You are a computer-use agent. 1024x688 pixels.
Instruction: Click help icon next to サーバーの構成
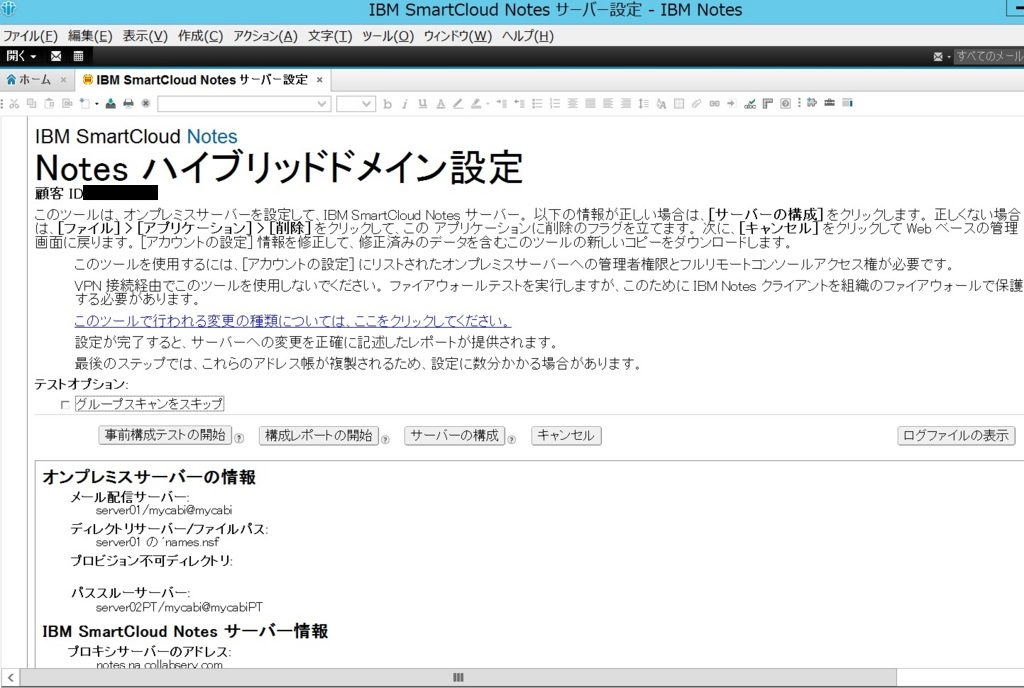[511, 439]
